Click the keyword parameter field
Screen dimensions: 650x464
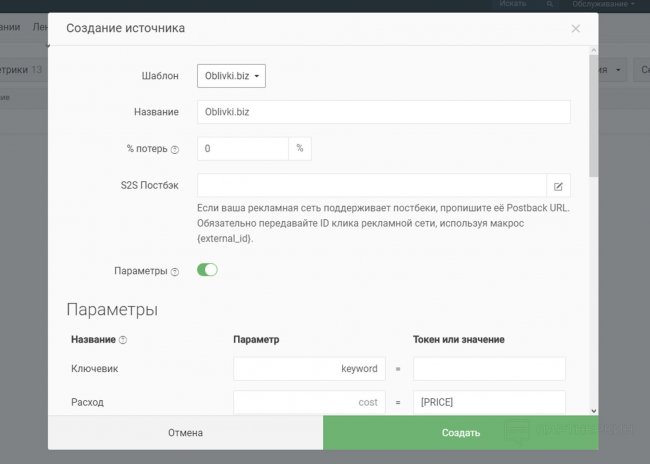click(x=308, y=369)
